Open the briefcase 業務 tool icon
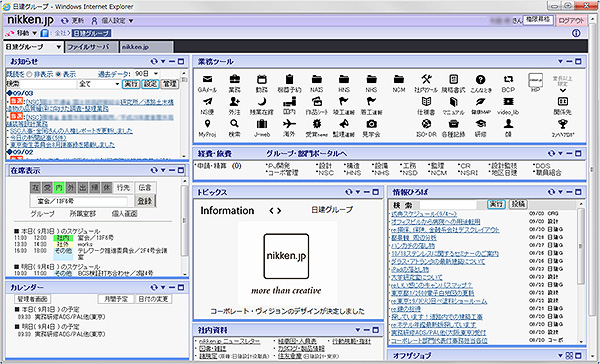The height and width of the screenshot is (364, 600). point(234,79)
